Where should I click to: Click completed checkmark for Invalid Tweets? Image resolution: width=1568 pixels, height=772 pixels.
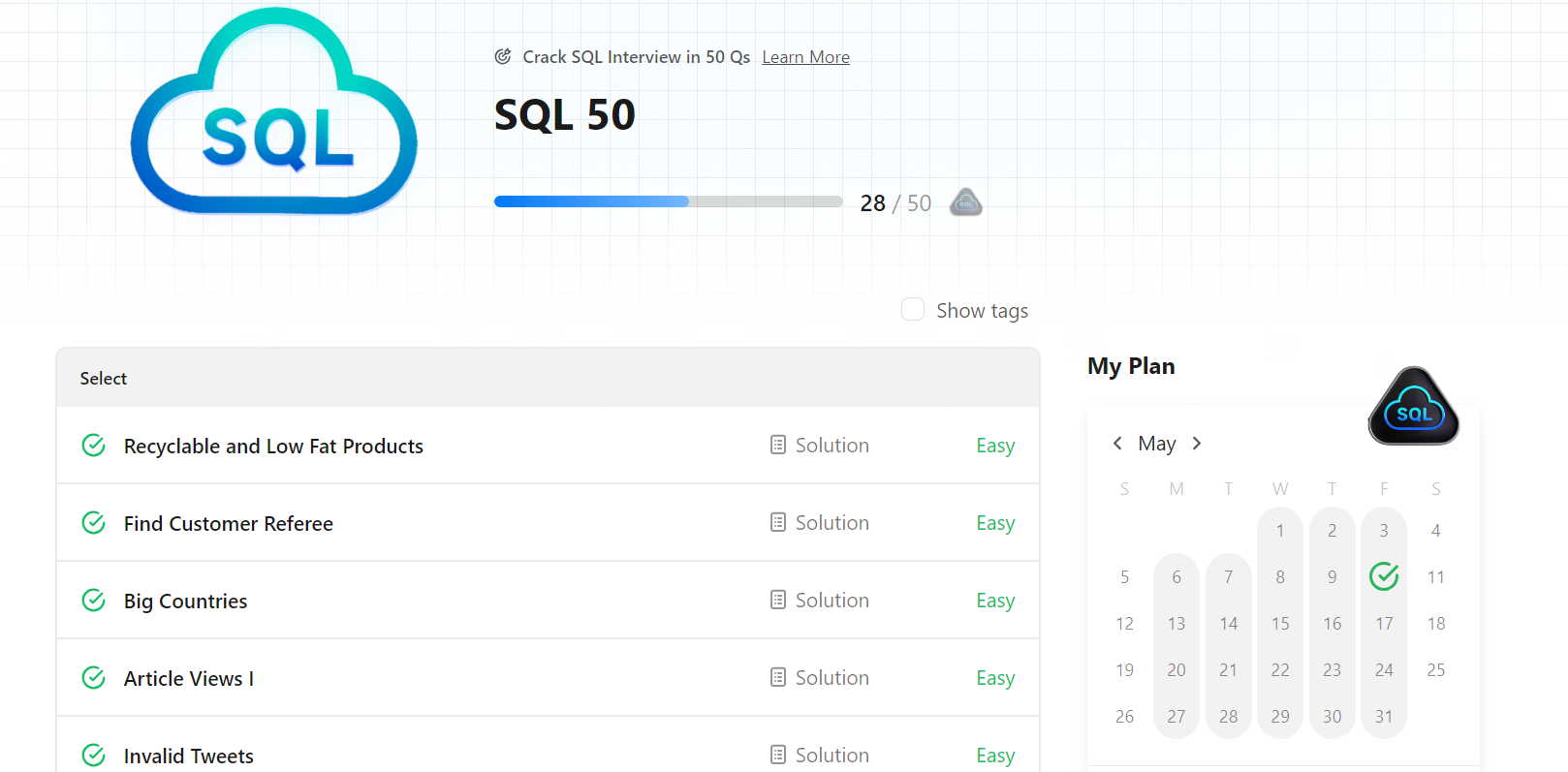94,756
